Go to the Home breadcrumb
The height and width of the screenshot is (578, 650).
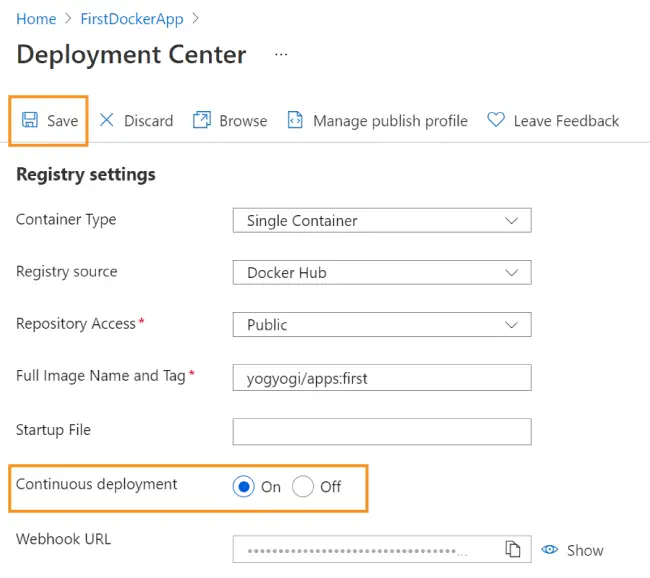click(36, 19)
